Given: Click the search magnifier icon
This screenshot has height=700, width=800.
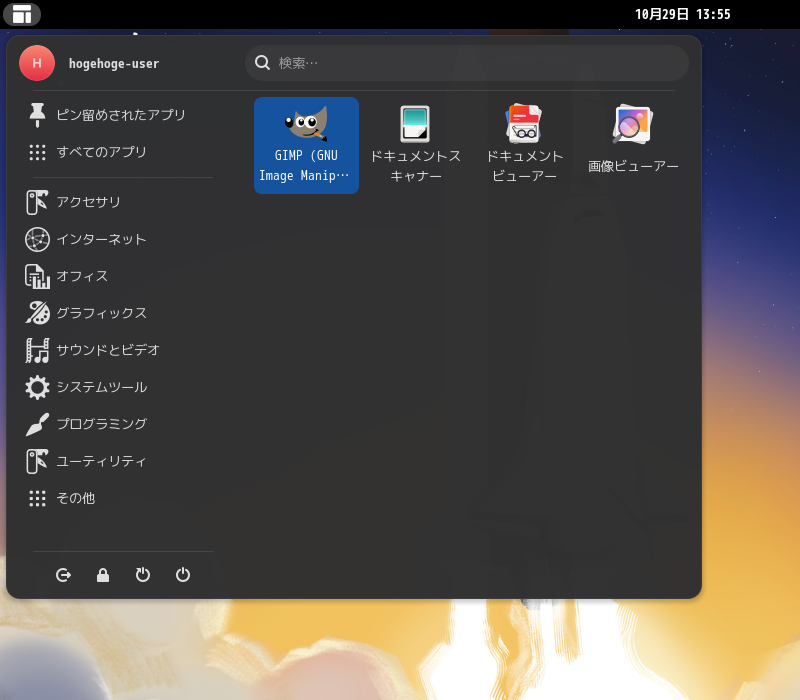Looking at the screenshot, I should 262,63.
